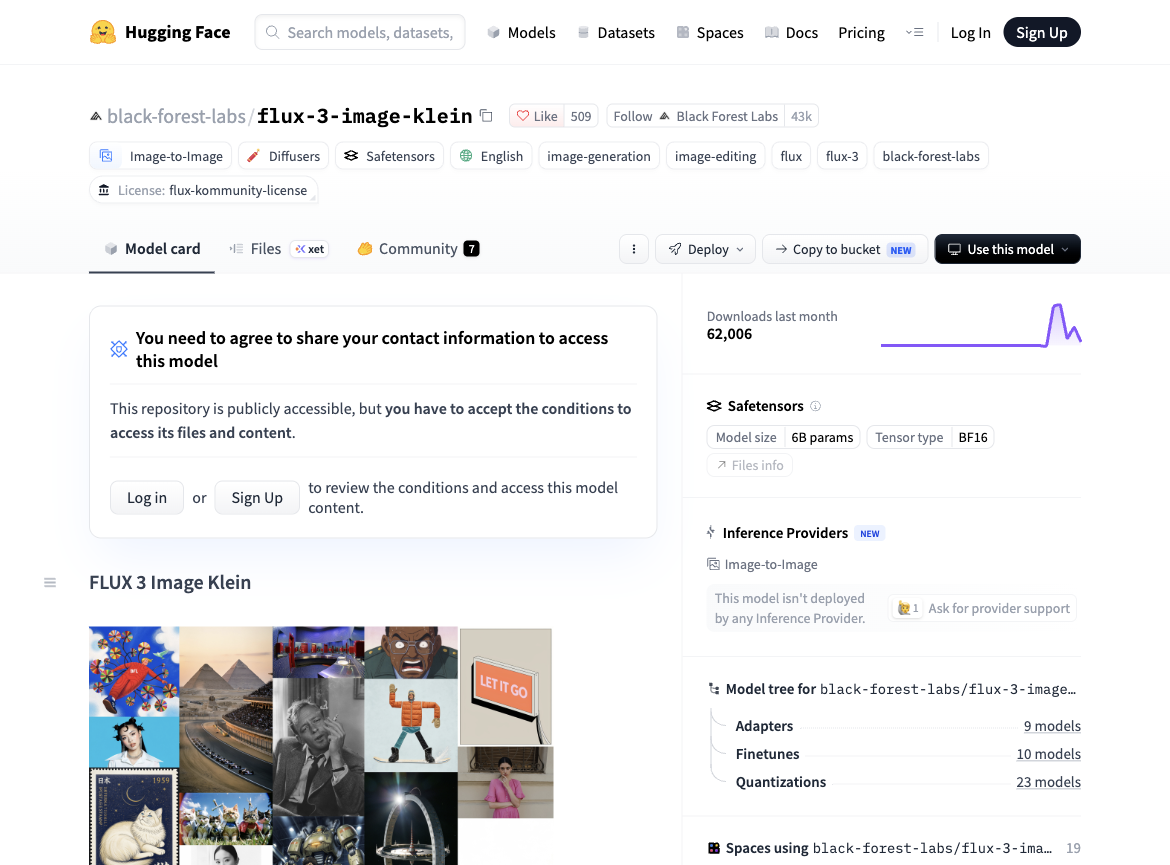Viewport: 1170px width, 865px height.
Task: Open the 10 models Finetunes link
Action: point(1048,754)
